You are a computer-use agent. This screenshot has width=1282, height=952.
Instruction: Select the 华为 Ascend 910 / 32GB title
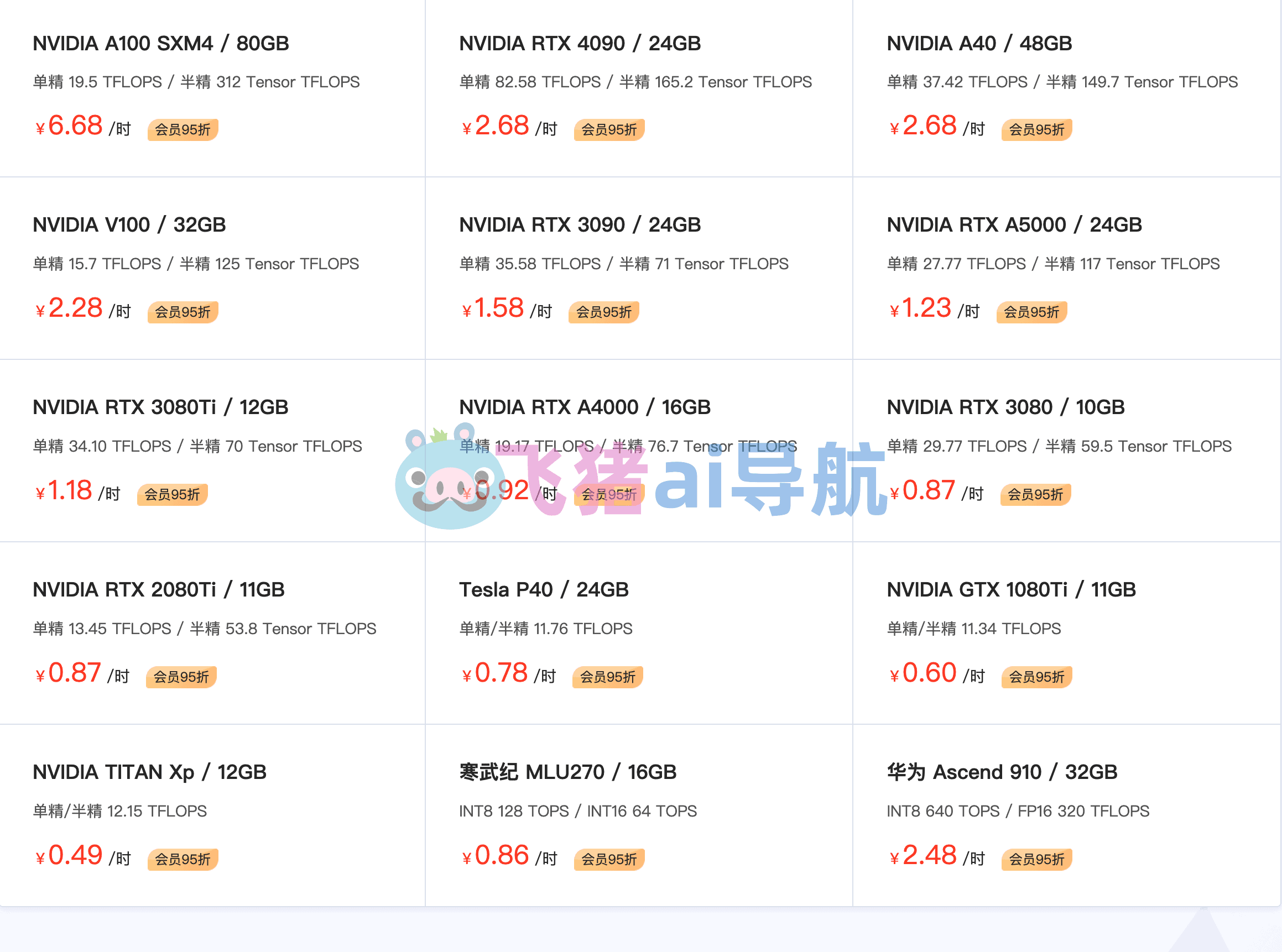click(1002, 772)
